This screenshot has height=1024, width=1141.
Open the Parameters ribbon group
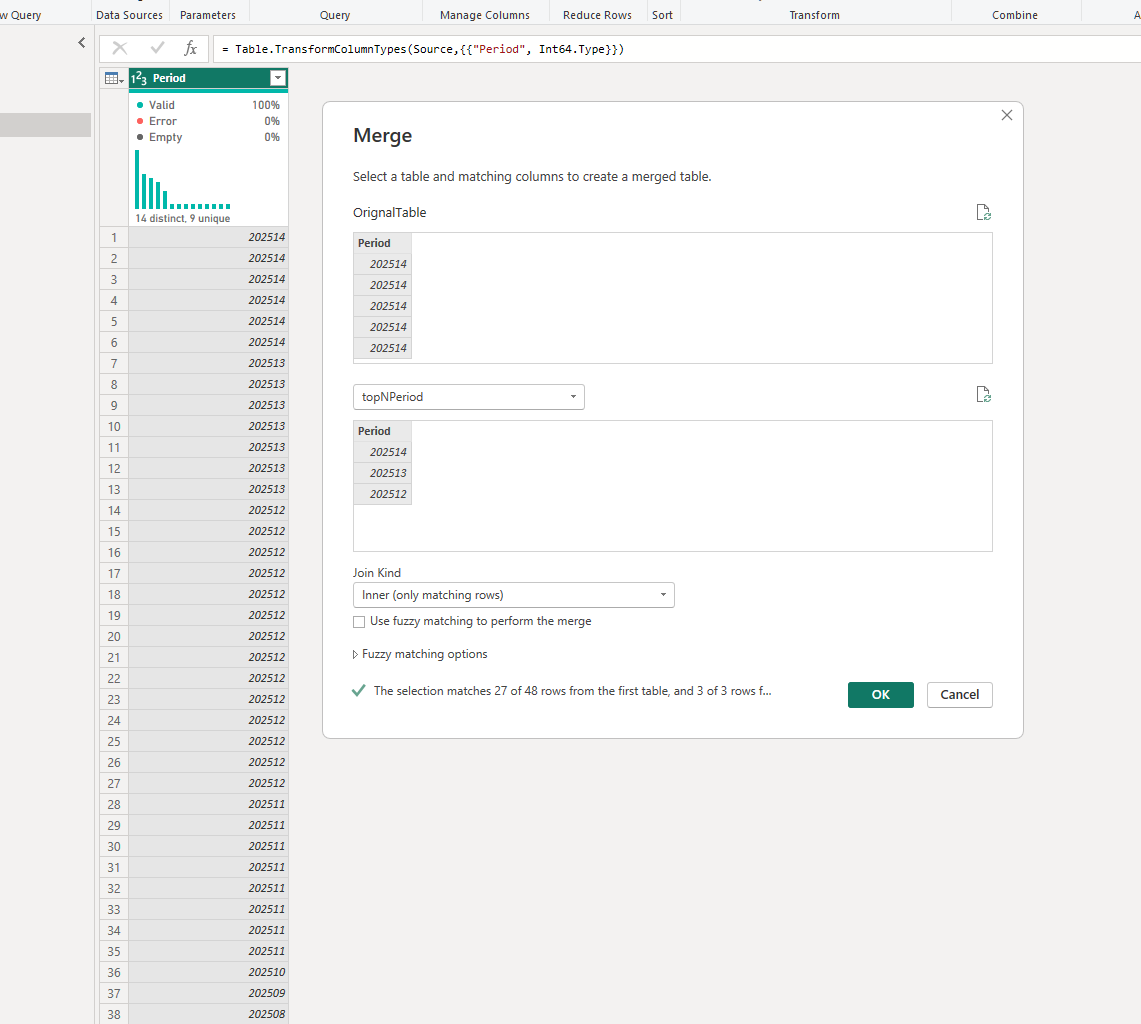[x=207, y=15]
